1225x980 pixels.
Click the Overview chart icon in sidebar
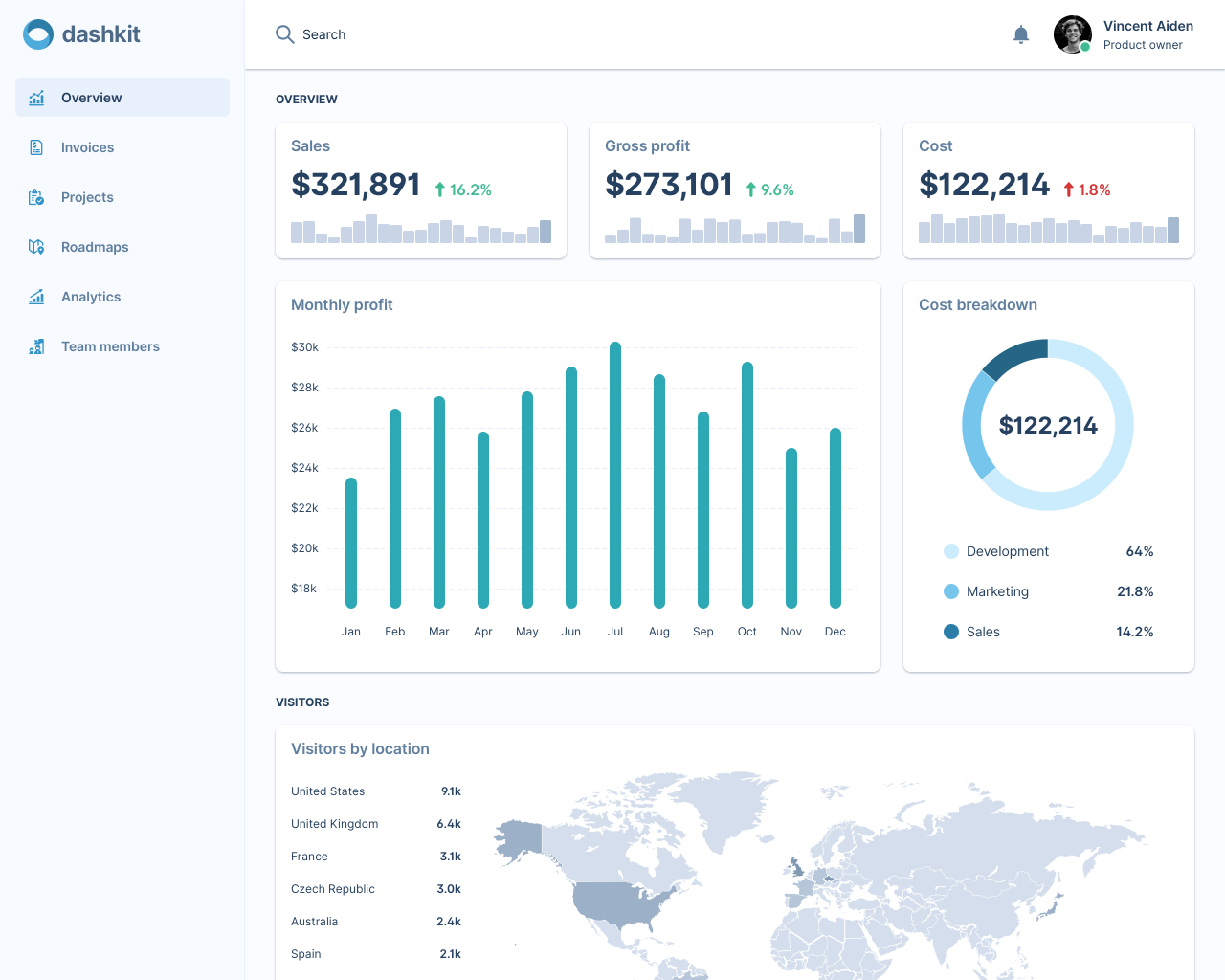pyautogui.click(x=36, y=98)
